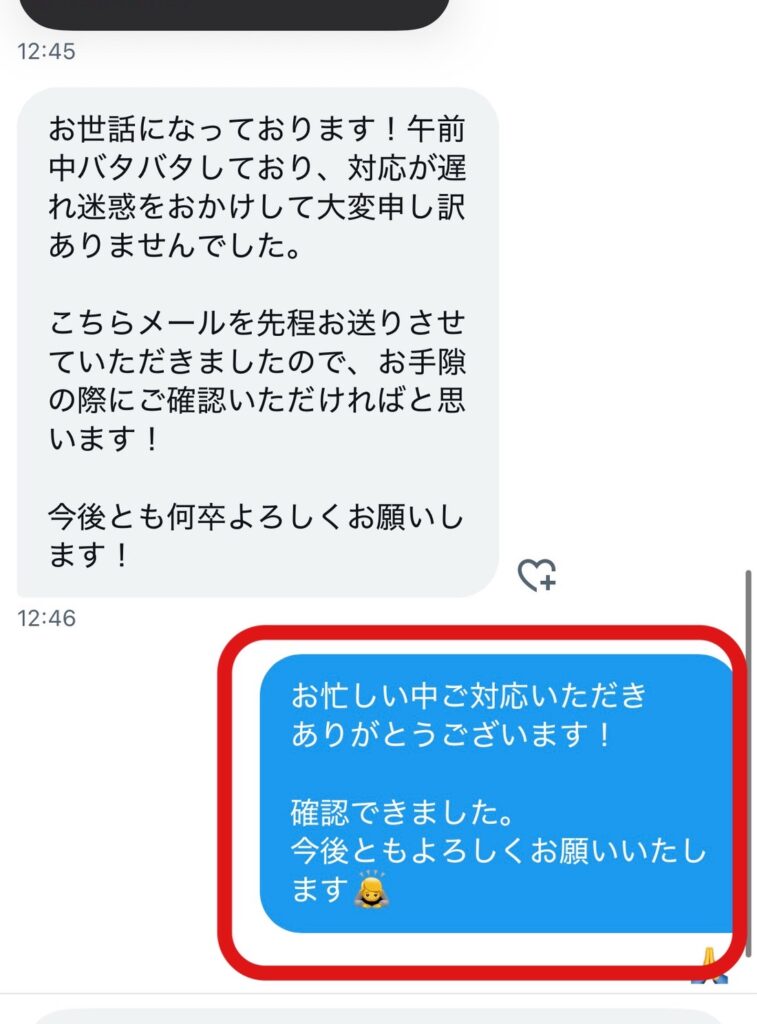Tap the line 中バタバタしており、対応が遅
Viewport: 757px width, 1024px height.
pyautogui.click(x=257, y=168)
